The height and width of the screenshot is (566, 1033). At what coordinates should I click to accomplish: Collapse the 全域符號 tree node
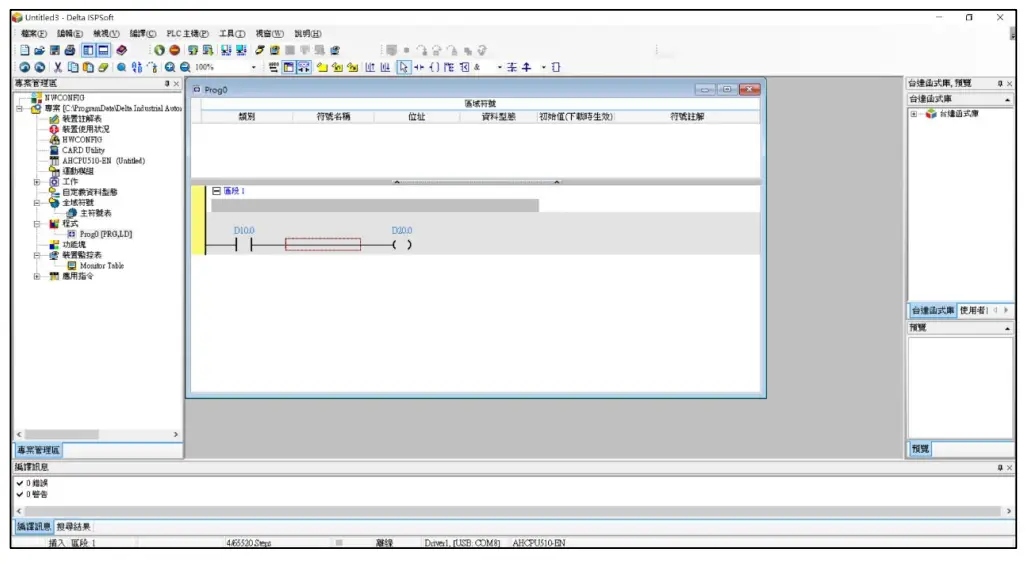coord(37,203)
